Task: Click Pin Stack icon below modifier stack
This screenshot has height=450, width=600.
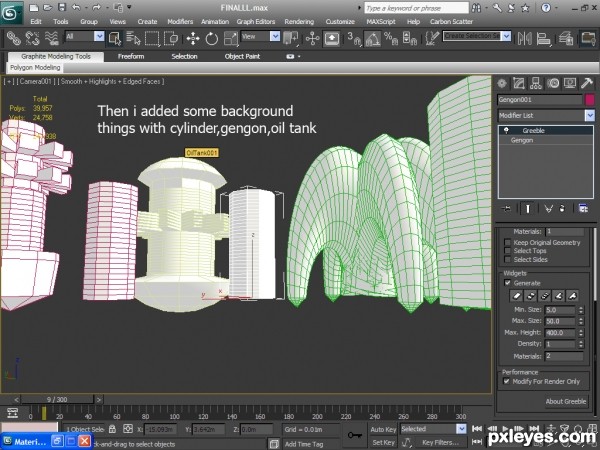Action: pos(506,209)
